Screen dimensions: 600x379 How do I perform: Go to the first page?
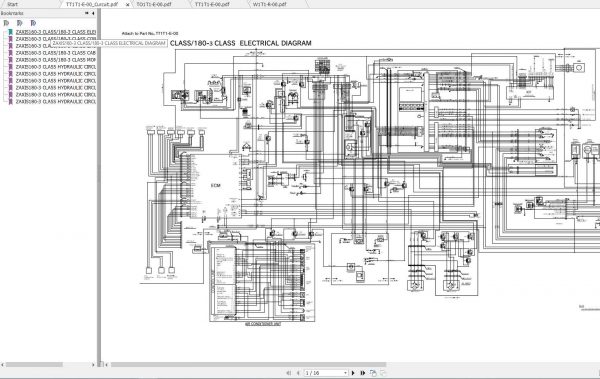(289, 372)
